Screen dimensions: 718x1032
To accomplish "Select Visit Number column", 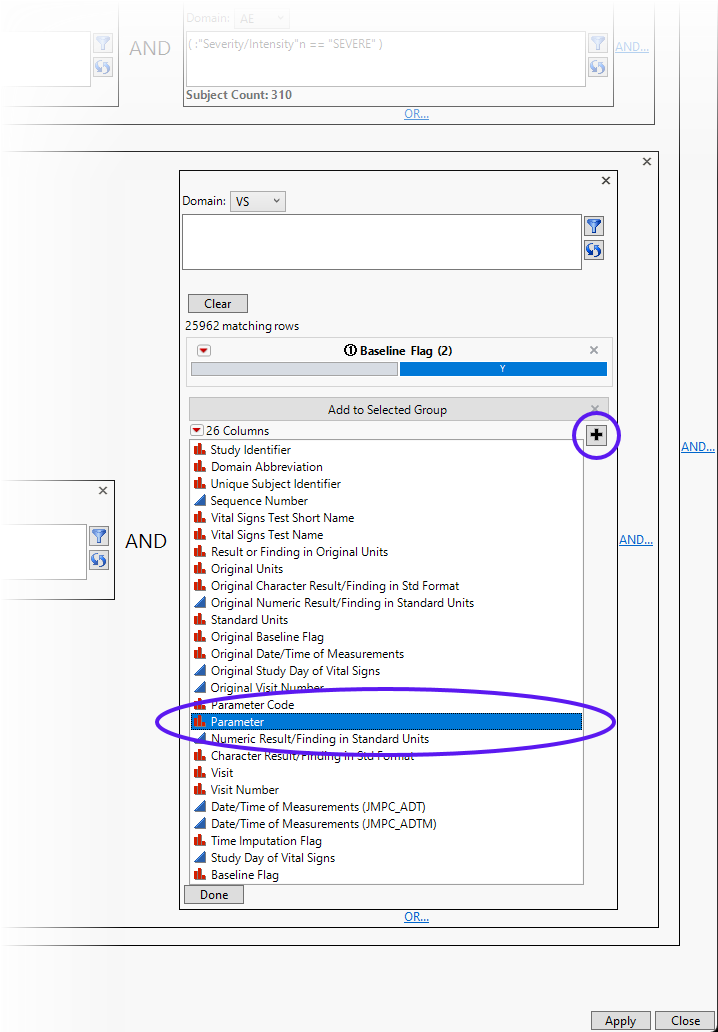I will pos(386,790).
